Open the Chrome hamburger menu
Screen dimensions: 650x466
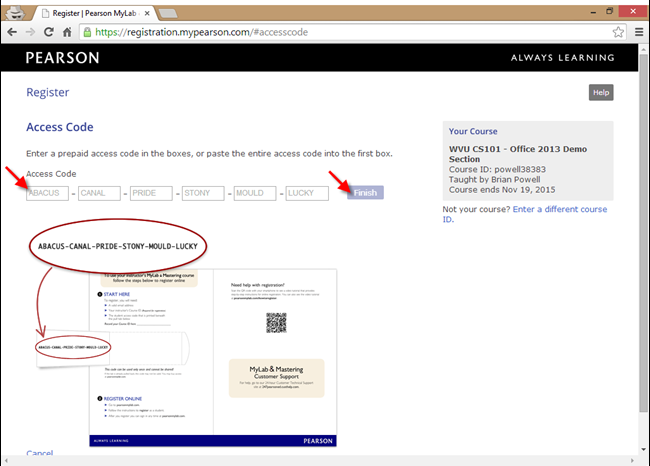coord(639,32)
